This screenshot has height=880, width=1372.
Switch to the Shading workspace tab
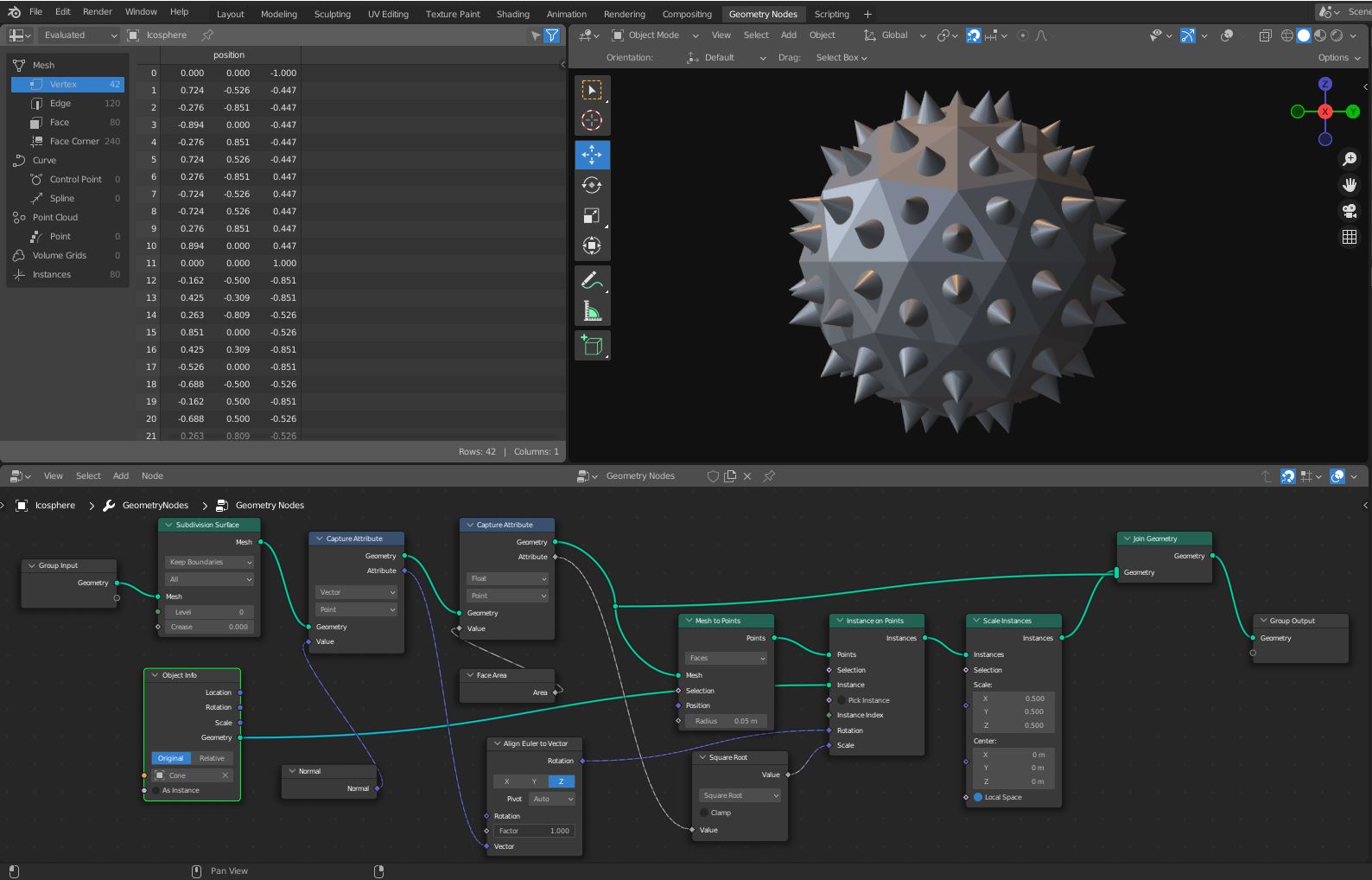[512, 14]
